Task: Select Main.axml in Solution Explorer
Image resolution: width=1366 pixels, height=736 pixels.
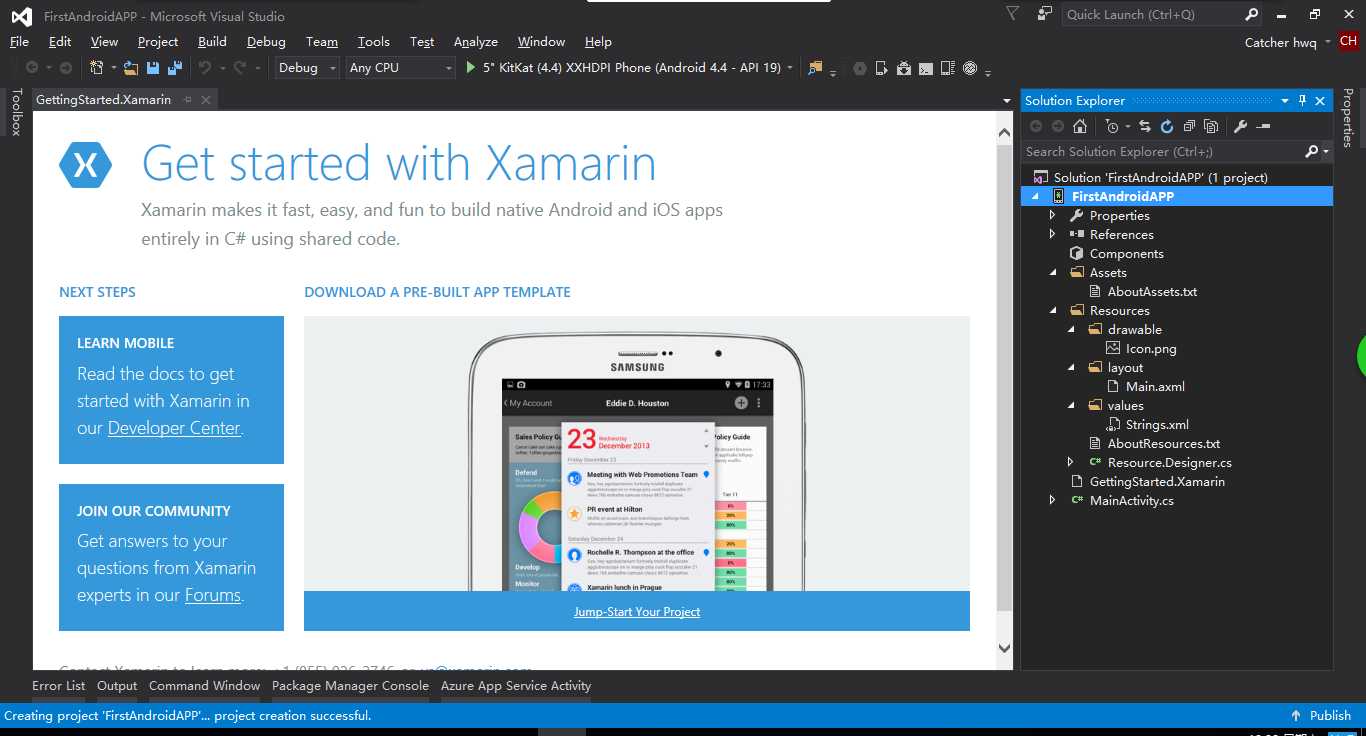Action: click(1155, 387)
